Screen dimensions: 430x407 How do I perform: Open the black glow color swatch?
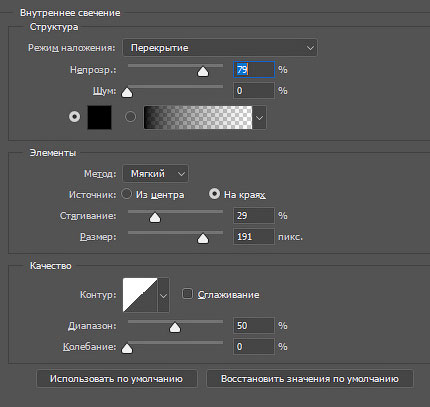99,117
